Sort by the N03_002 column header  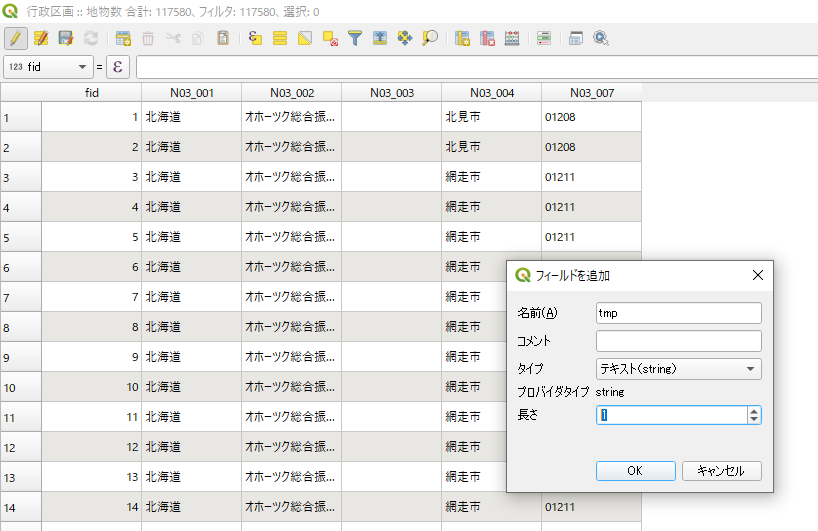coord(292,93)
